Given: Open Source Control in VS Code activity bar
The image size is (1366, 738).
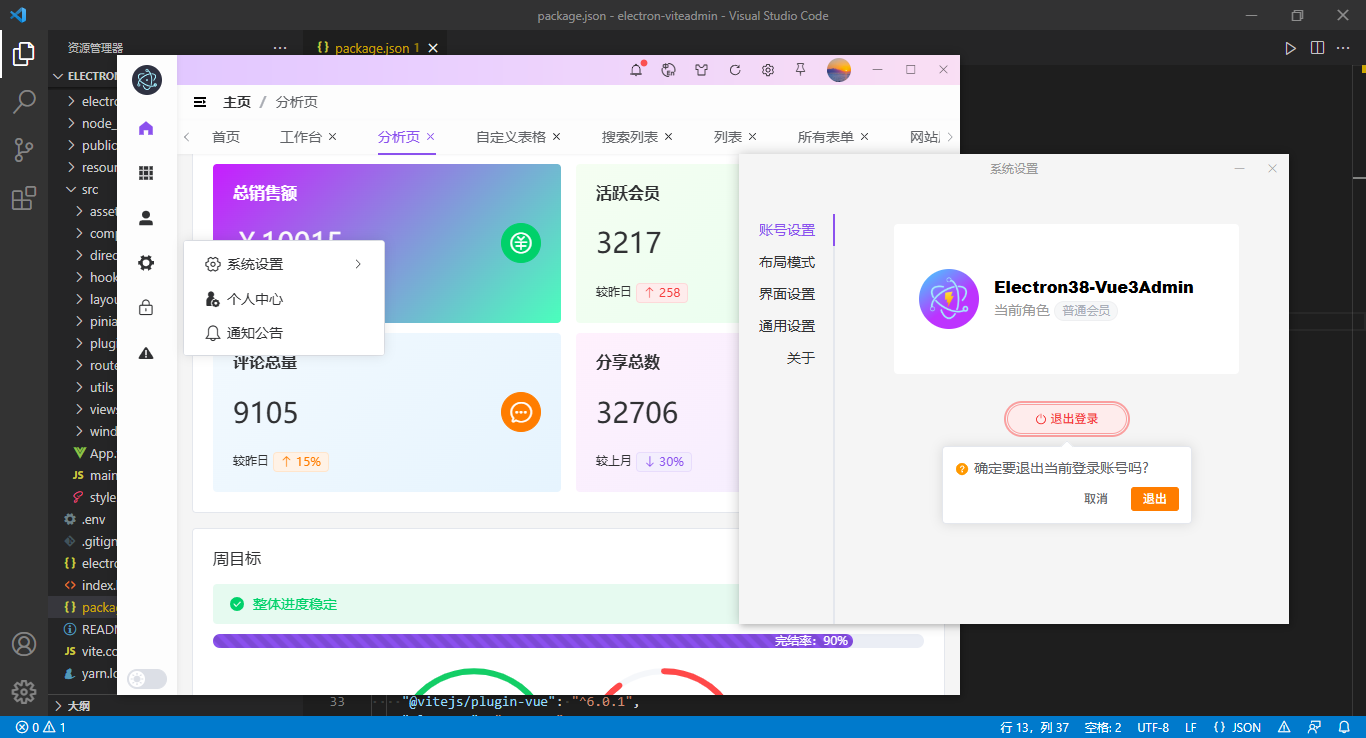Looking at the screenshot, I should [24, 149].
